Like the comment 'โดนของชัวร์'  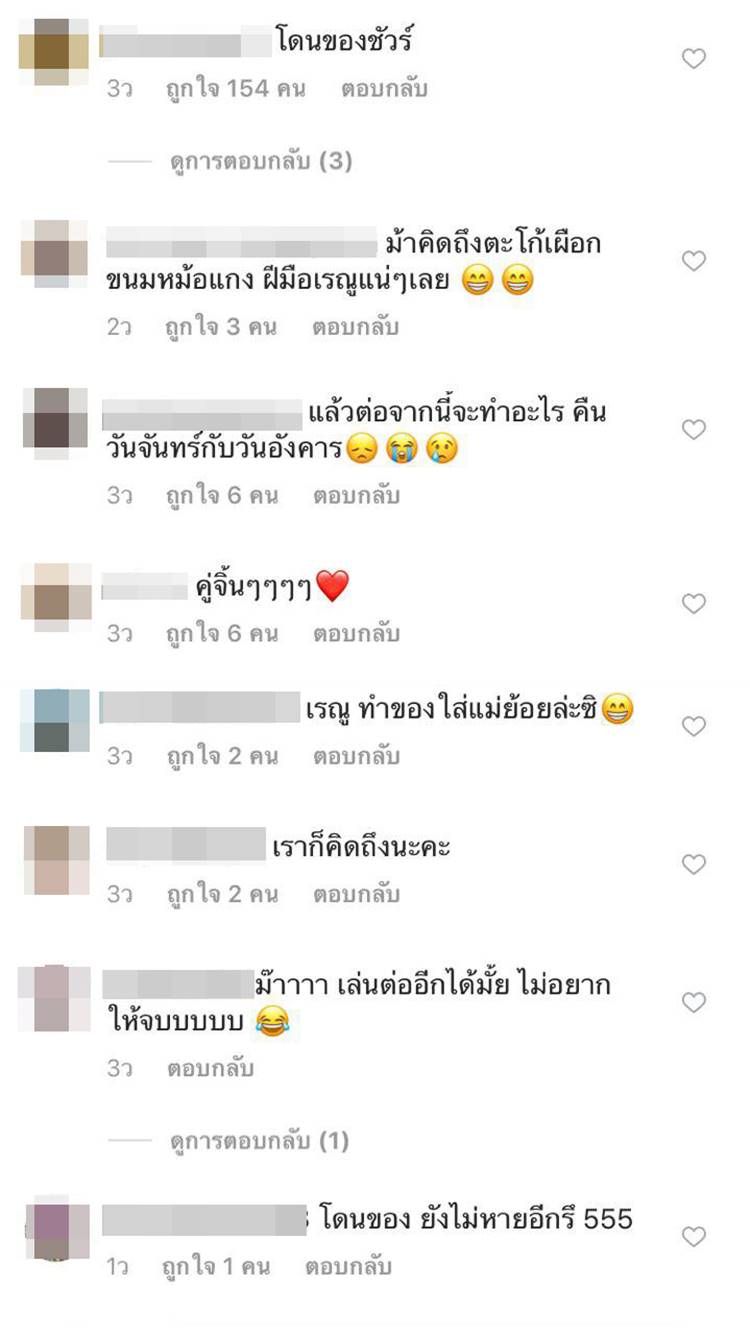[x=694, y=59]
